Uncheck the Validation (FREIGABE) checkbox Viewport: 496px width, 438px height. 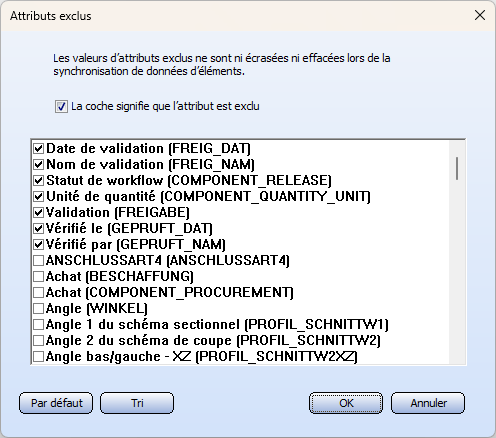pos(38,212)
